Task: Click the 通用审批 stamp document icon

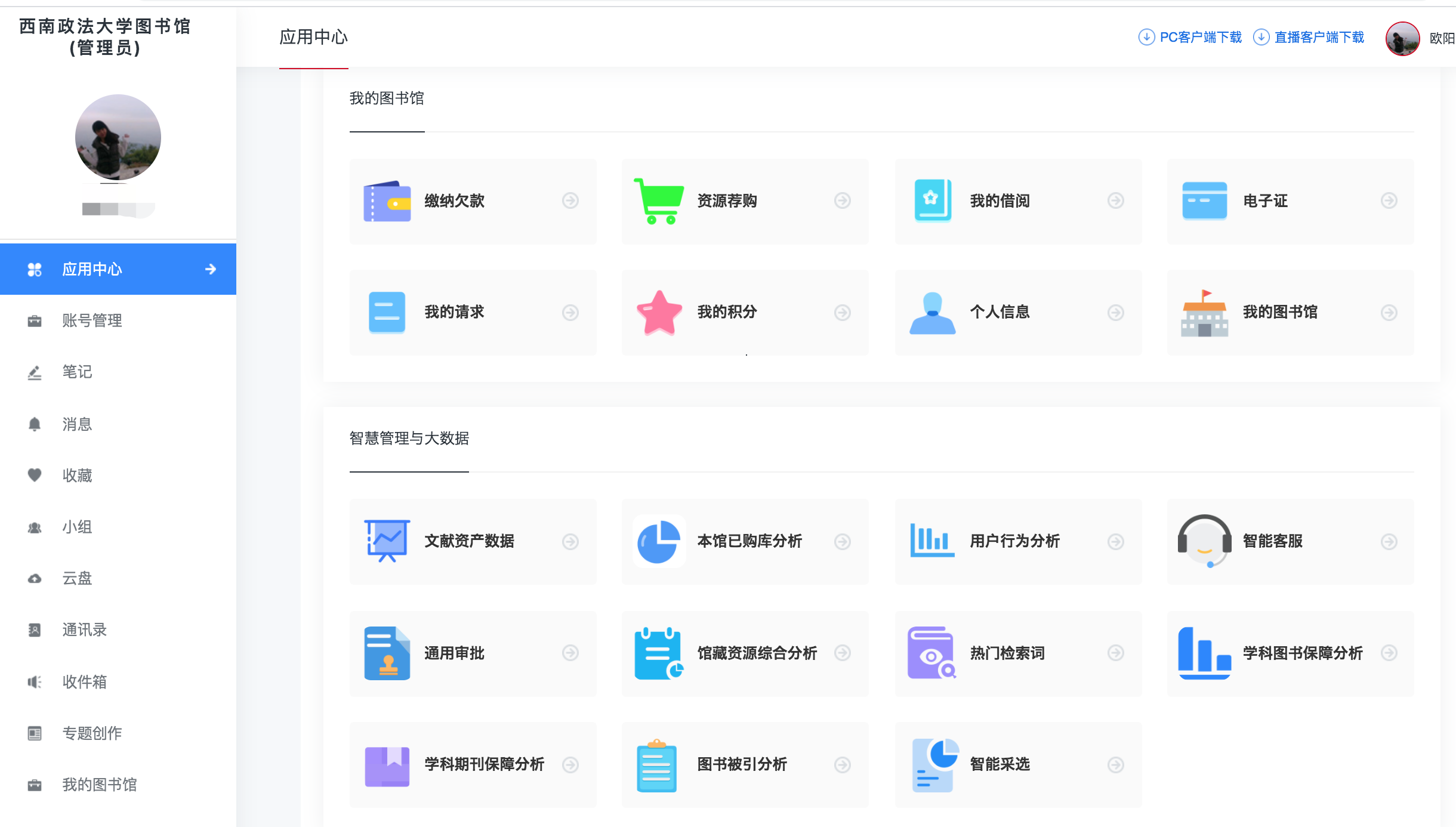Action: [x=387, y=653]
